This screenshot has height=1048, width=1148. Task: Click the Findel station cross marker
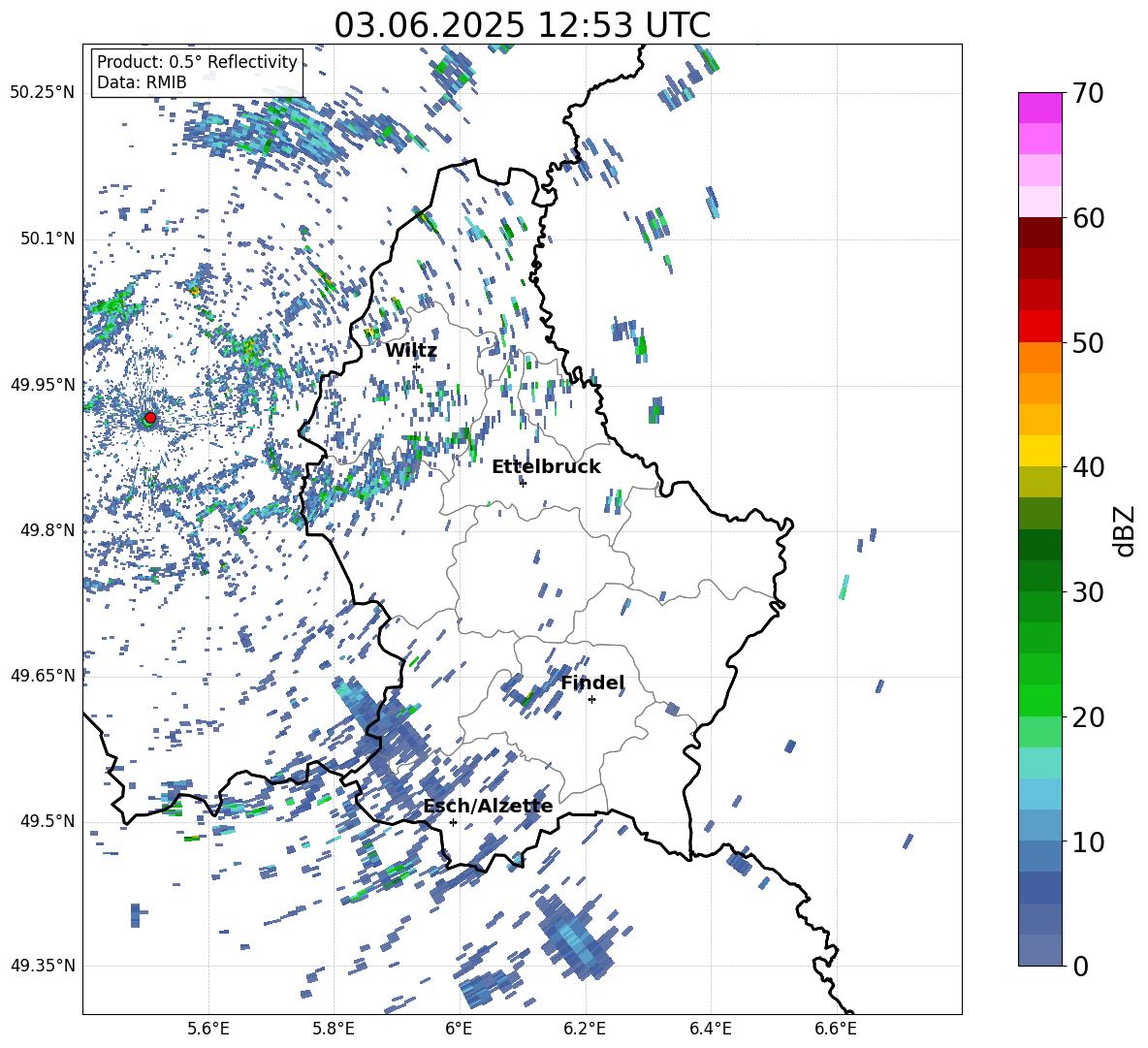pyautogui.click(x=591, y=700)
